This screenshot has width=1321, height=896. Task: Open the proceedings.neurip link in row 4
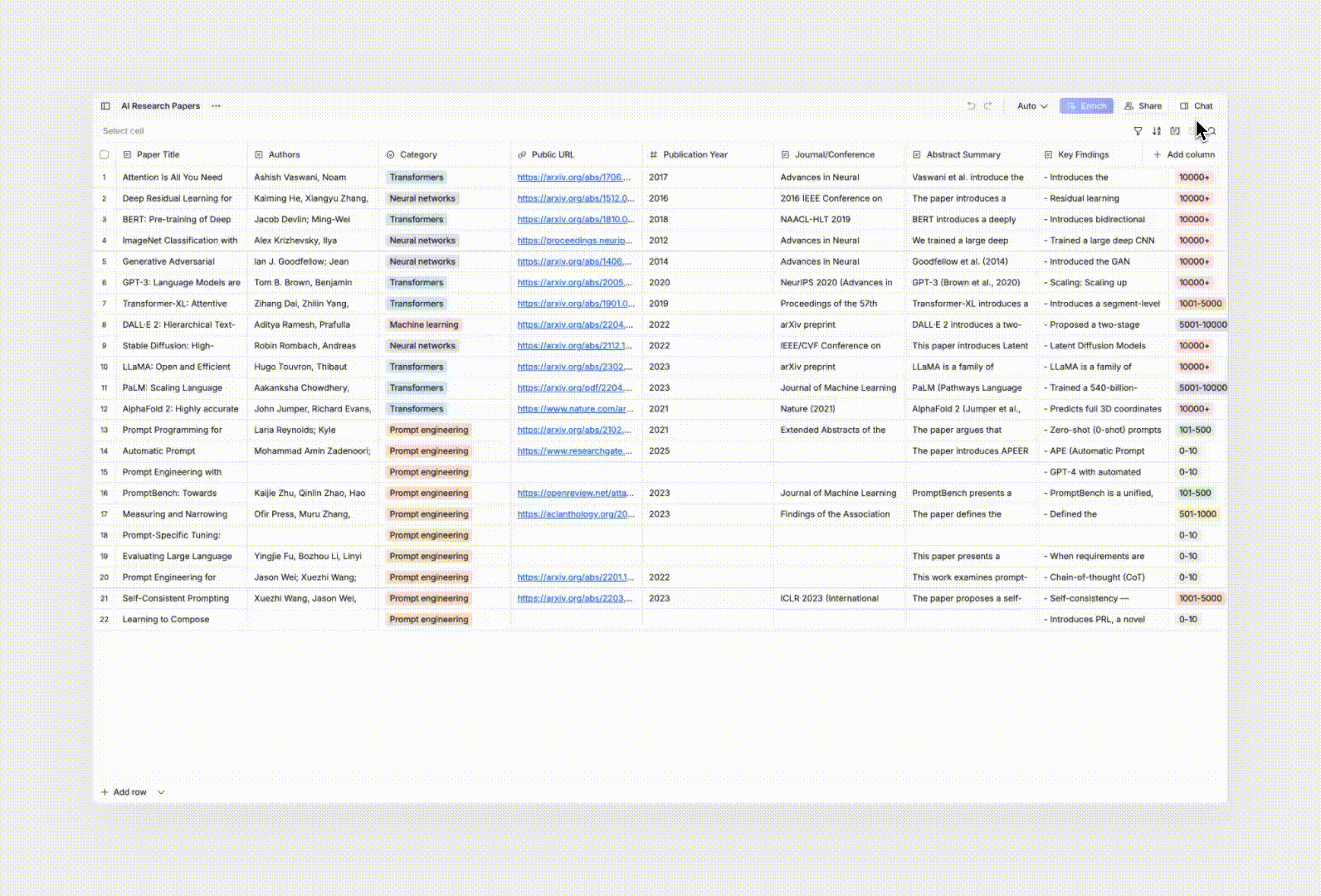tap(574, 241)
